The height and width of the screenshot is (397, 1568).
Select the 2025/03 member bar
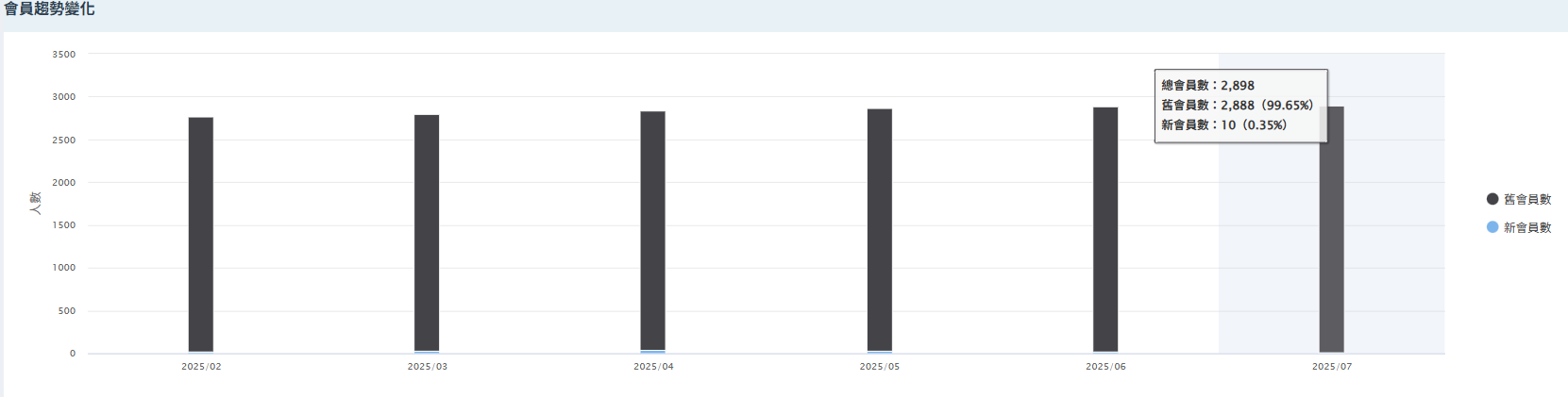pos(427,236)
